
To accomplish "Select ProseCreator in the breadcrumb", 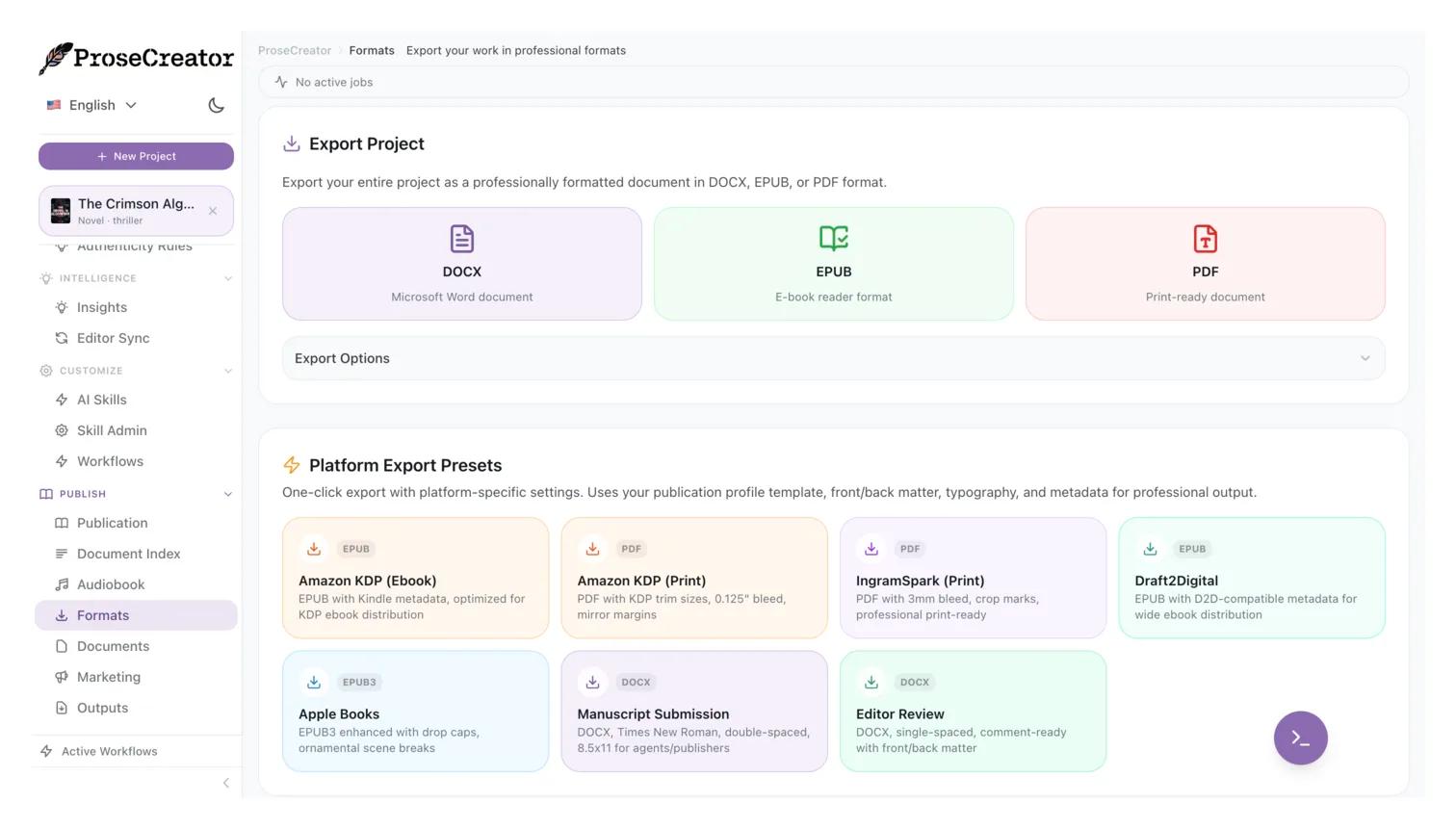I will 295,50.
